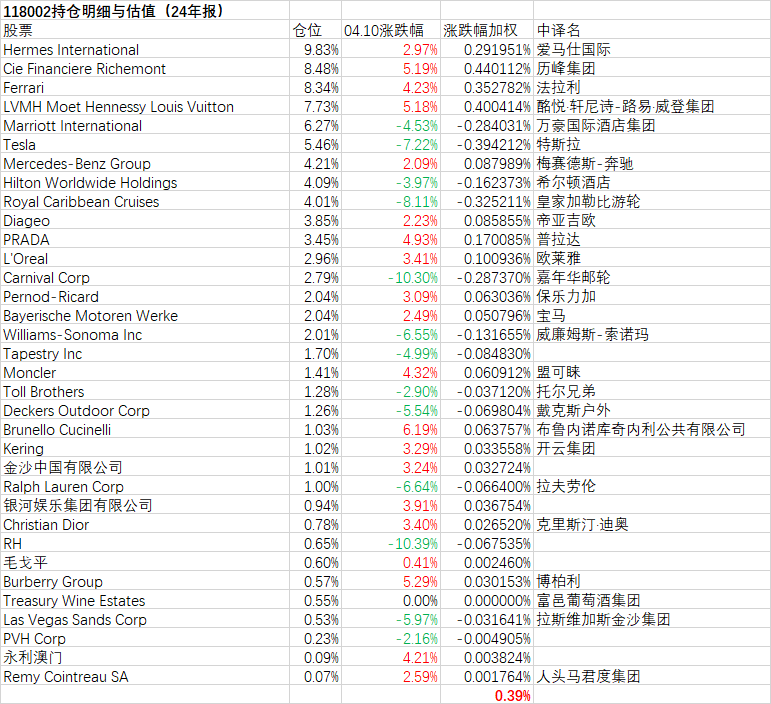
Task: Select the 酩悦·轩尼诗-路易·威登集团 cell
Action: click(x=652, y=106)
